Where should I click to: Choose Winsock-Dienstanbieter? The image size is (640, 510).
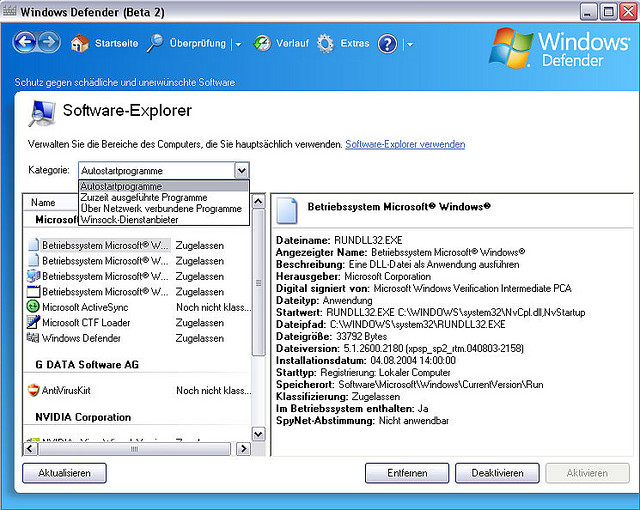164,219
